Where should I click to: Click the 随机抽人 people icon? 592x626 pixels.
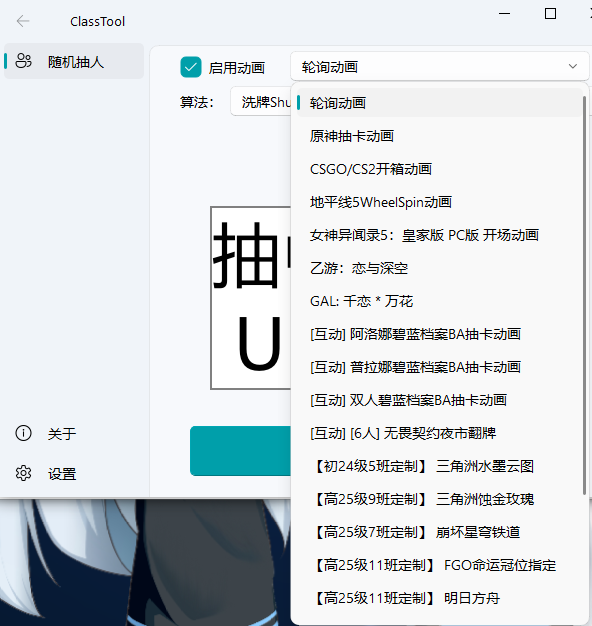[x=23, y=61]
